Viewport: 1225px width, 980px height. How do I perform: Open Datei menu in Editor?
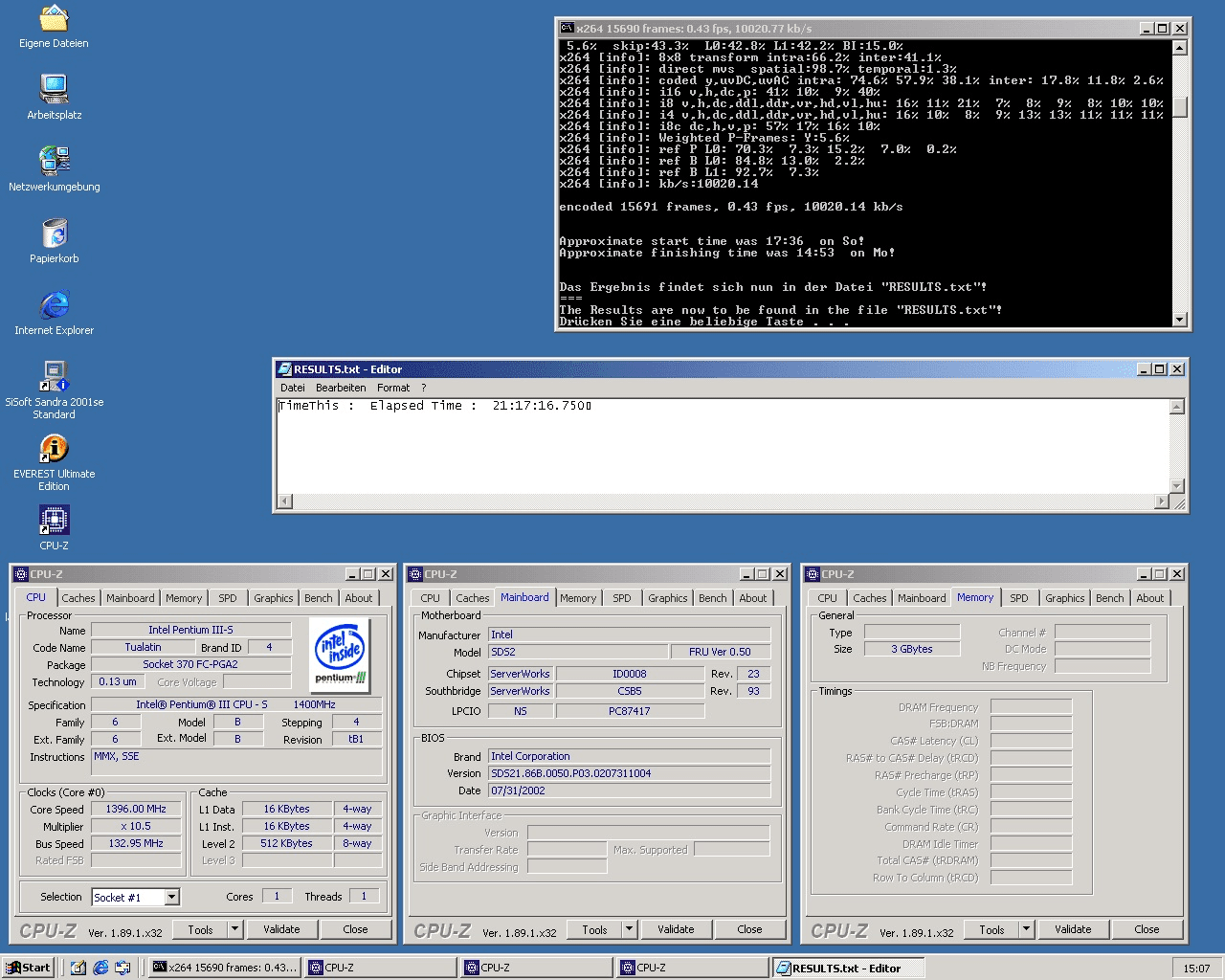coord(293,388)
